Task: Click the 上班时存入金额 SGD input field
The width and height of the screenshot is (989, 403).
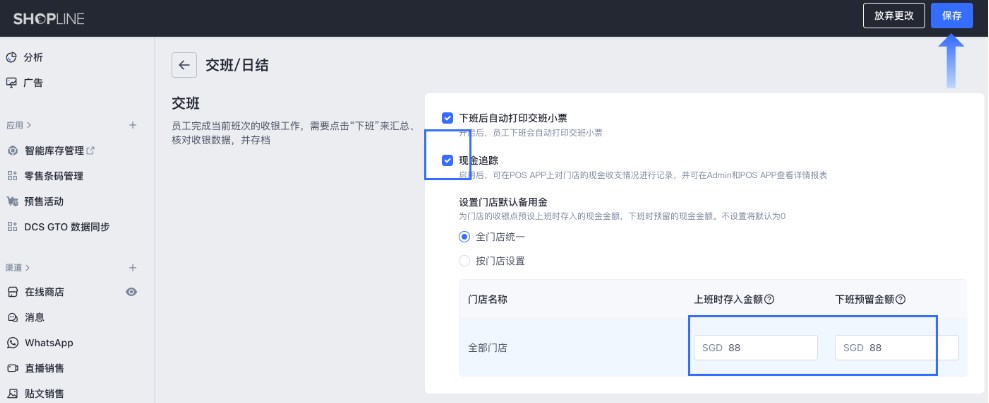Action: pyautogui.click(x=756, y=348)
